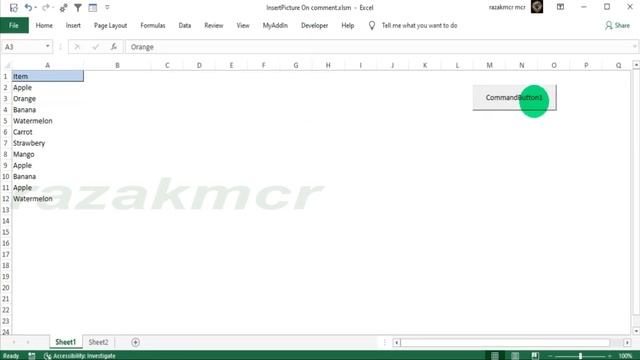Click the 100% zoom level

point(625,356)
